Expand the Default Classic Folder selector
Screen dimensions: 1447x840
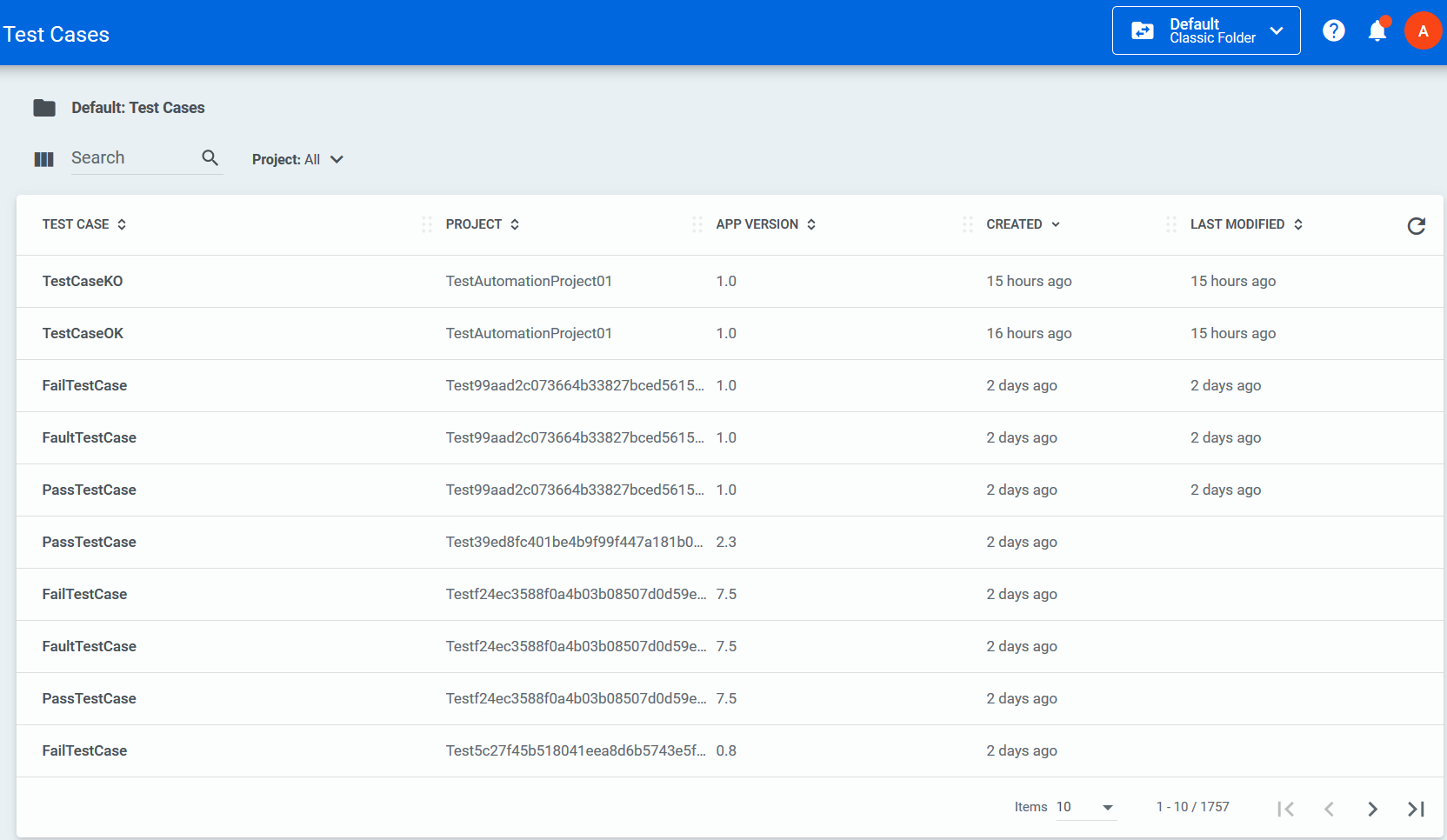(x=1206, y=30)
